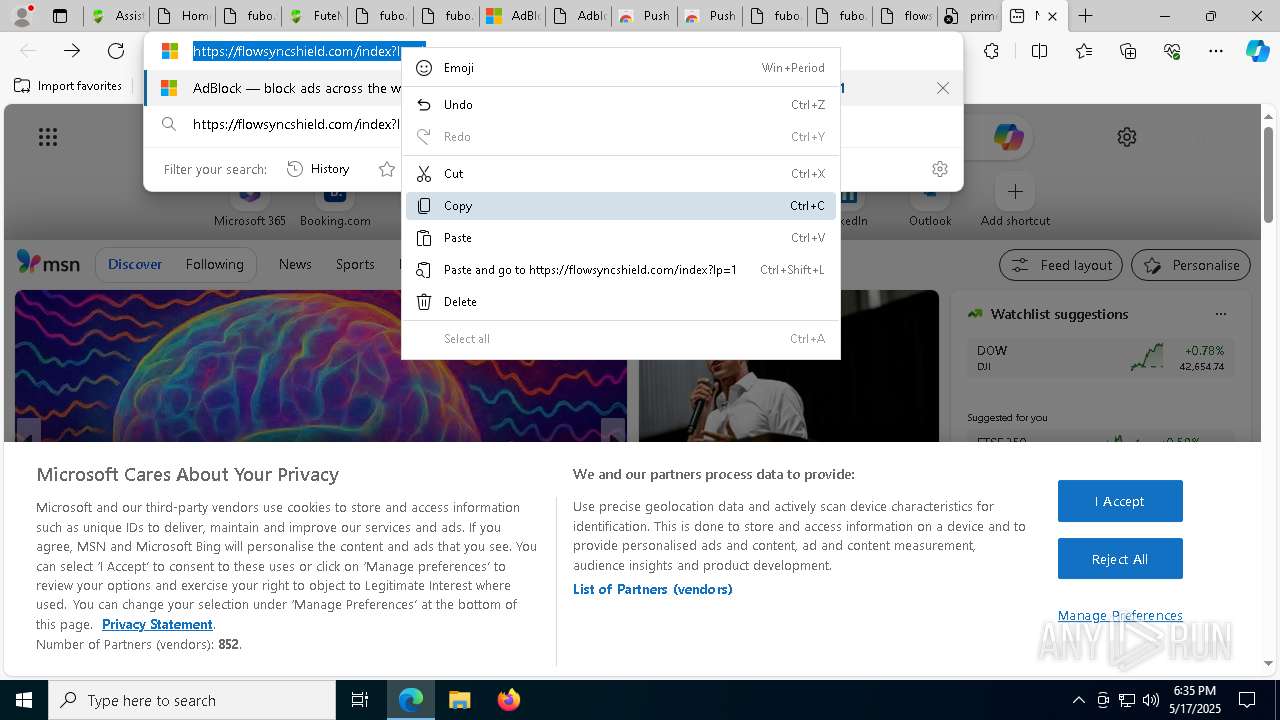The image size is (1280, 720).
Task: Open the Extensions puzzle icon
Action: click(991, 51)
